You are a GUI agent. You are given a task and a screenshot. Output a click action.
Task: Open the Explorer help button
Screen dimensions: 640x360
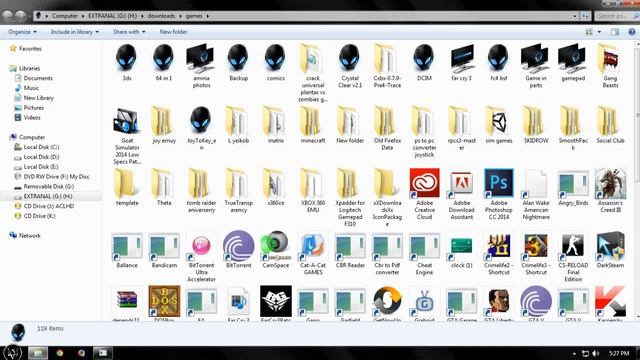coord(631,32)
